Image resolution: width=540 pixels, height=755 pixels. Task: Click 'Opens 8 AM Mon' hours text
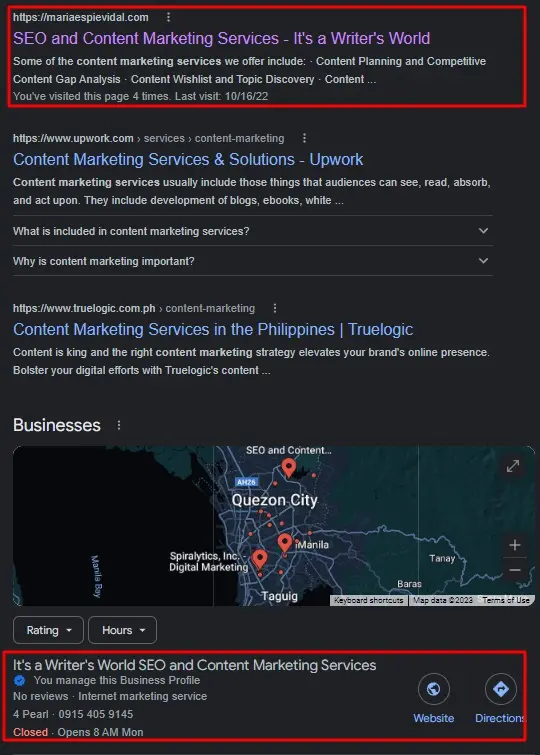(x=100, y=732)
